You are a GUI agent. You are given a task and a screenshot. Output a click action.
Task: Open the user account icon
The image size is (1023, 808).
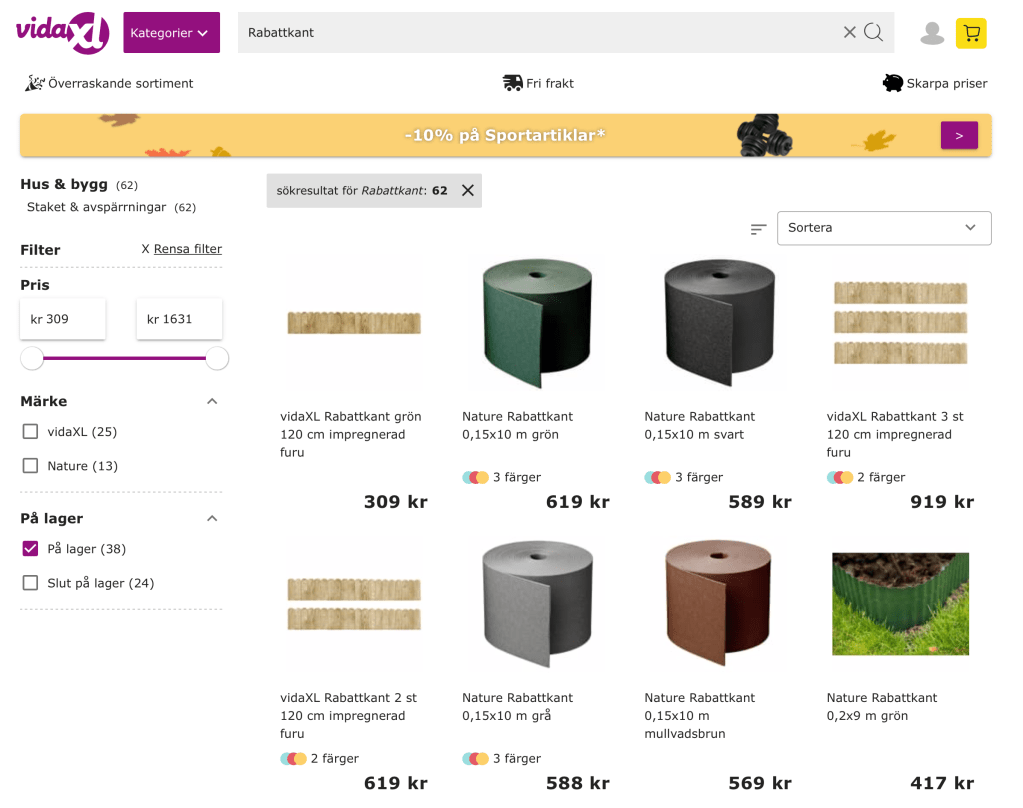[932, 33]
